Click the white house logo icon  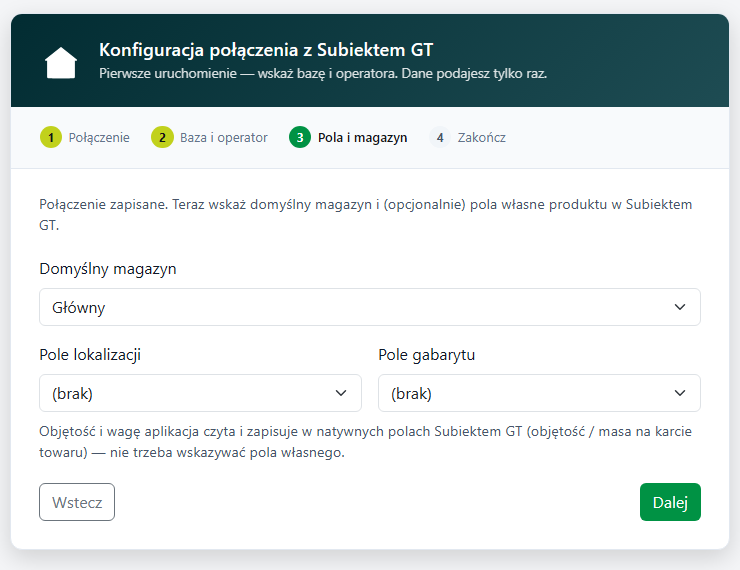pyautogui.click(x=61, y=62)
